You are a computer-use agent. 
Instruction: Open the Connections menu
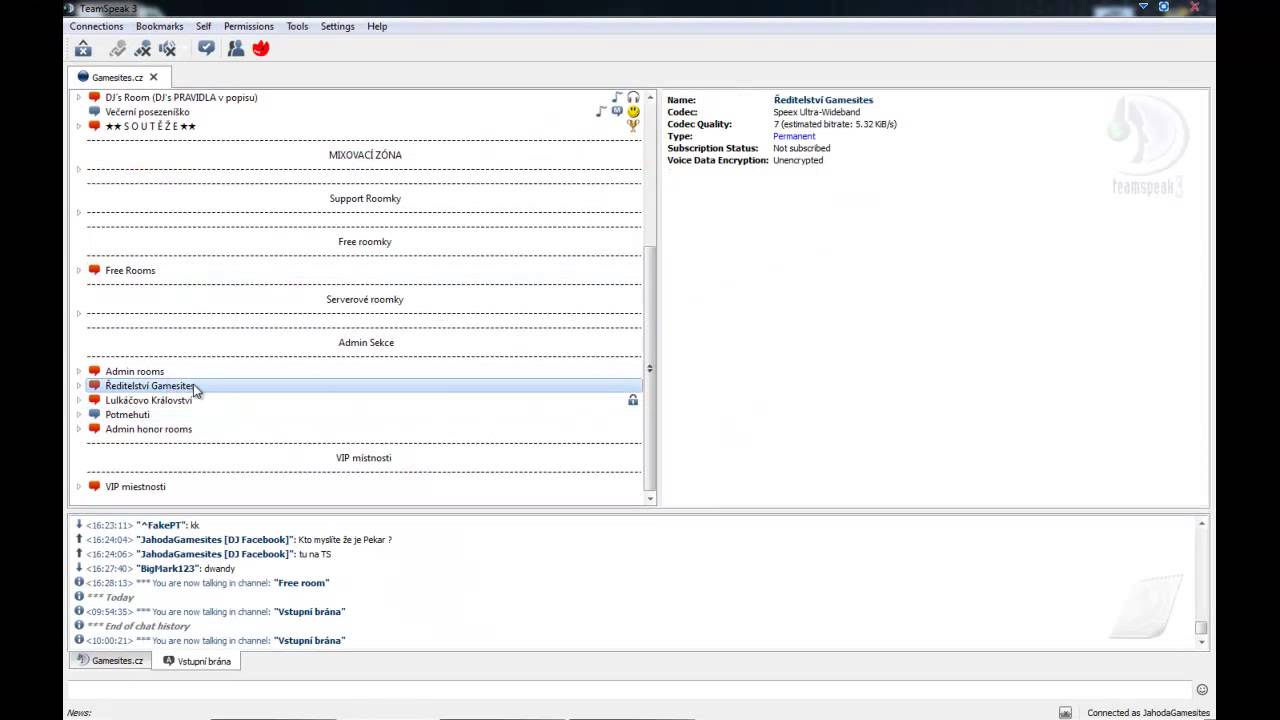(96, 26)
